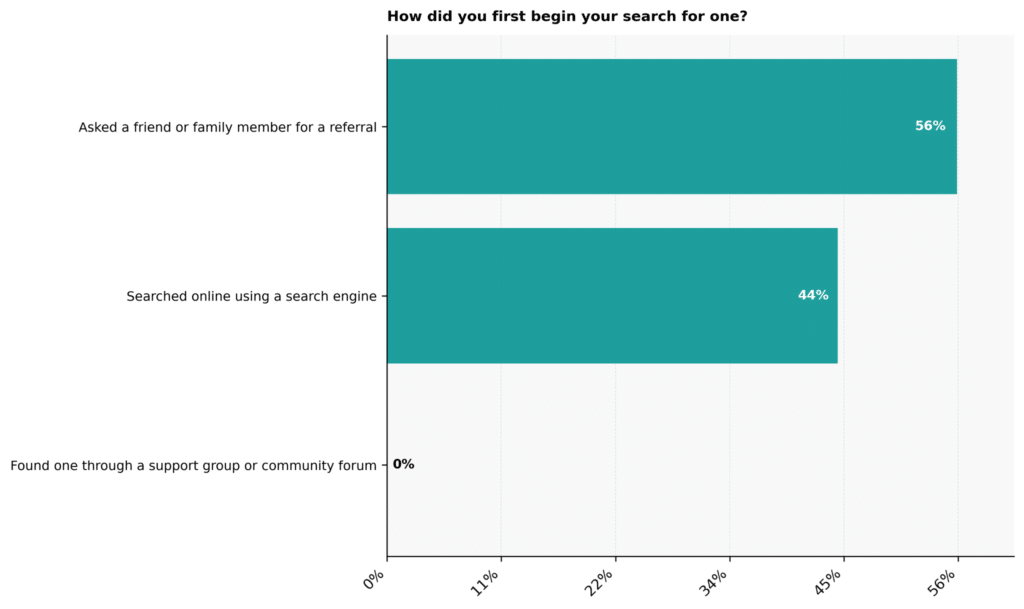Select the 56% value label inside top bar
1024x609 pixels.
coord(930,126)
